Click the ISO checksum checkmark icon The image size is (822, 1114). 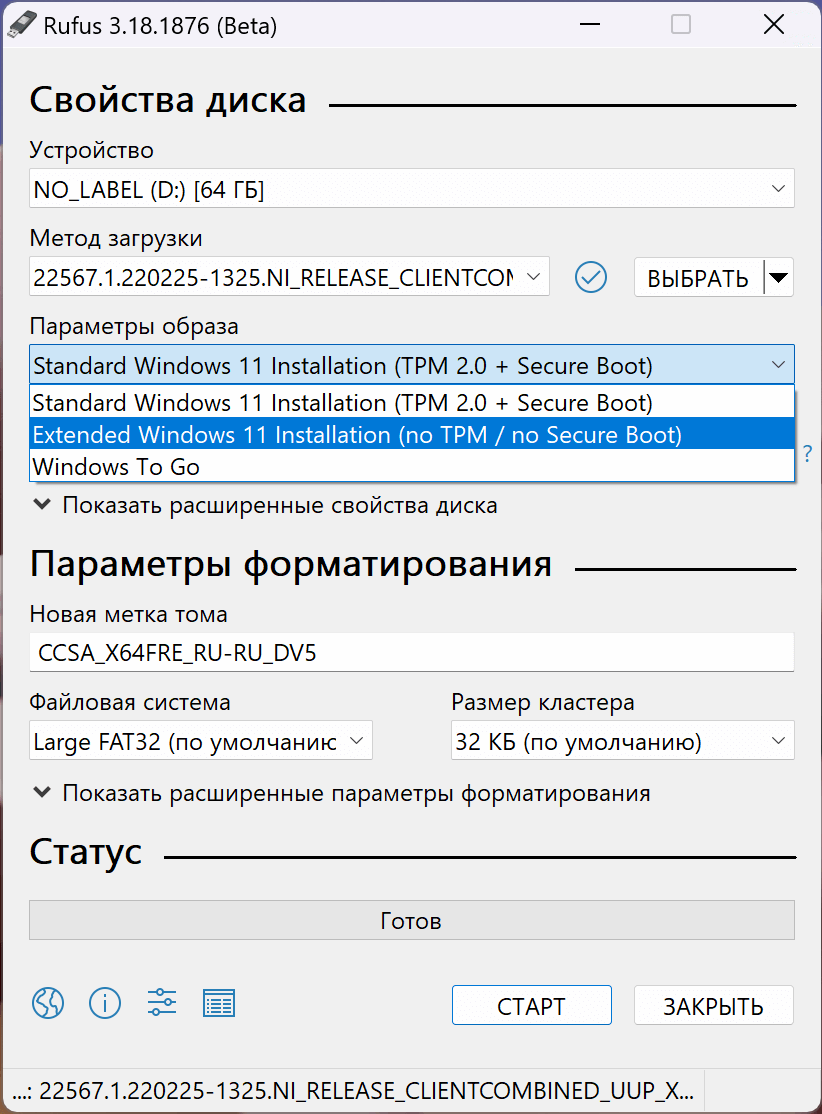591,277
